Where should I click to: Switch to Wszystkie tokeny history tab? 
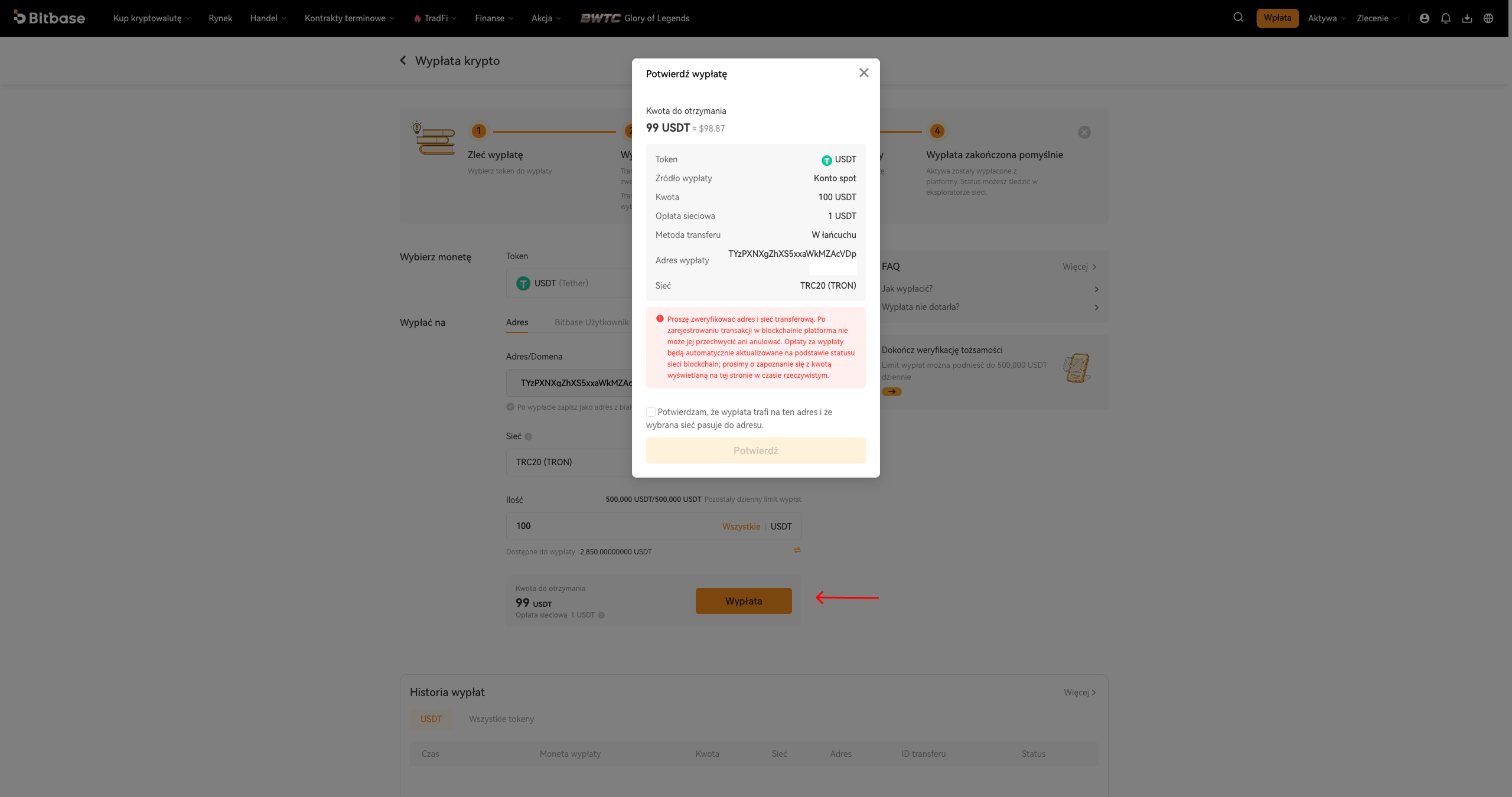point(501,719)
